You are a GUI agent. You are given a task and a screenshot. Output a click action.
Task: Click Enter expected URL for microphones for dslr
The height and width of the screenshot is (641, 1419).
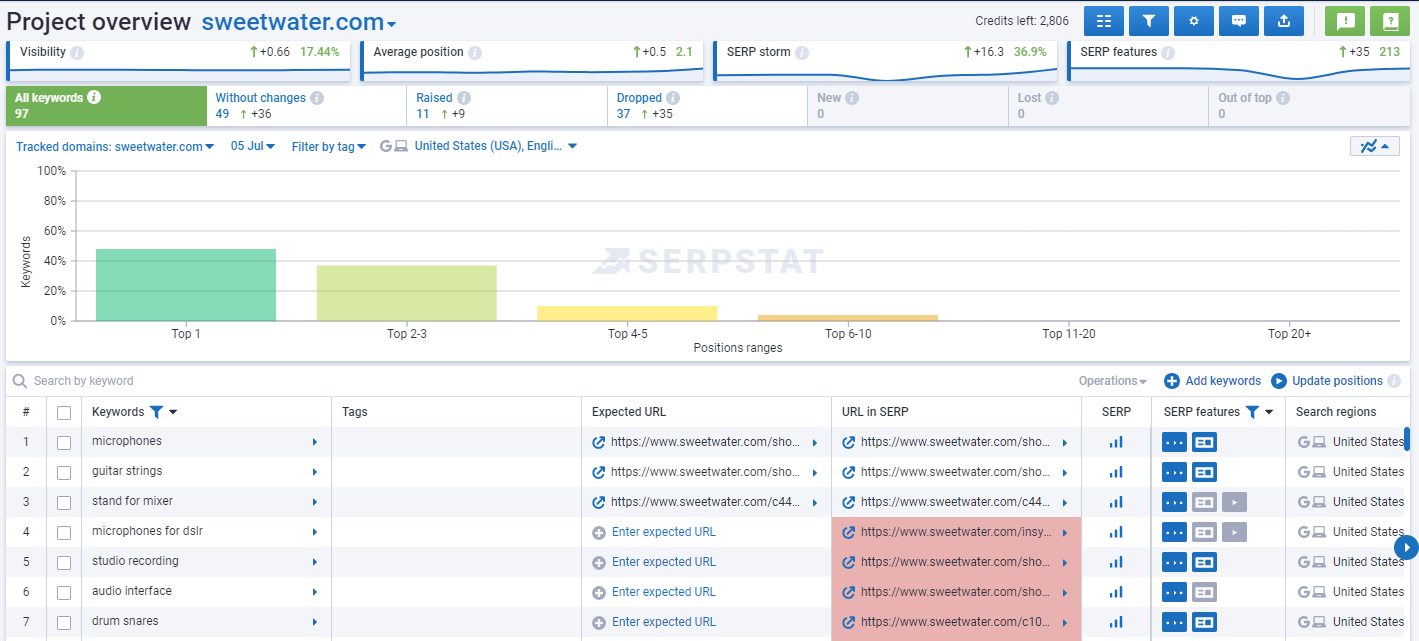(664, 532)
